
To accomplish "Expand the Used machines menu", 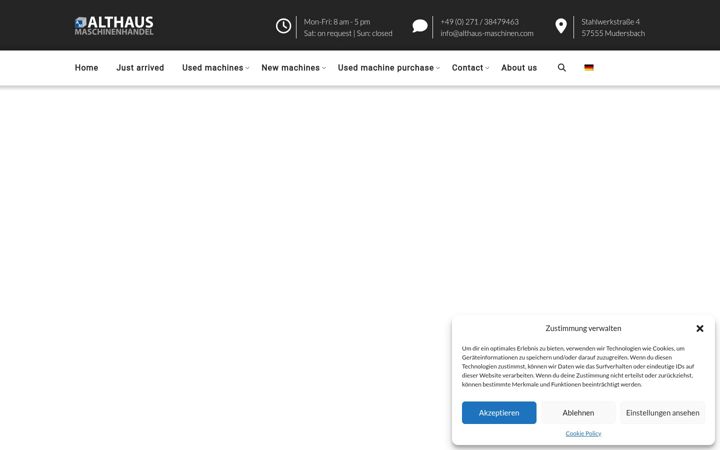I will [215, 68].
